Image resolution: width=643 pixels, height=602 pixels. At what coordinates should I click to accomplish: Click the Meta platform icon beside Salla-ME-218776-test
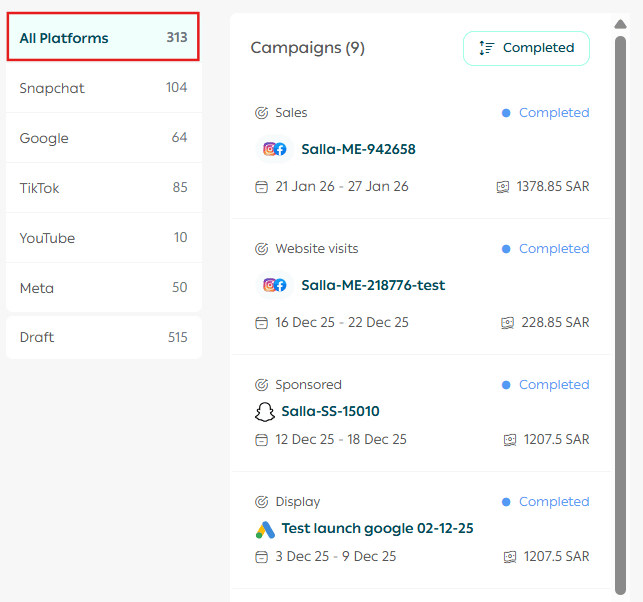275,285
